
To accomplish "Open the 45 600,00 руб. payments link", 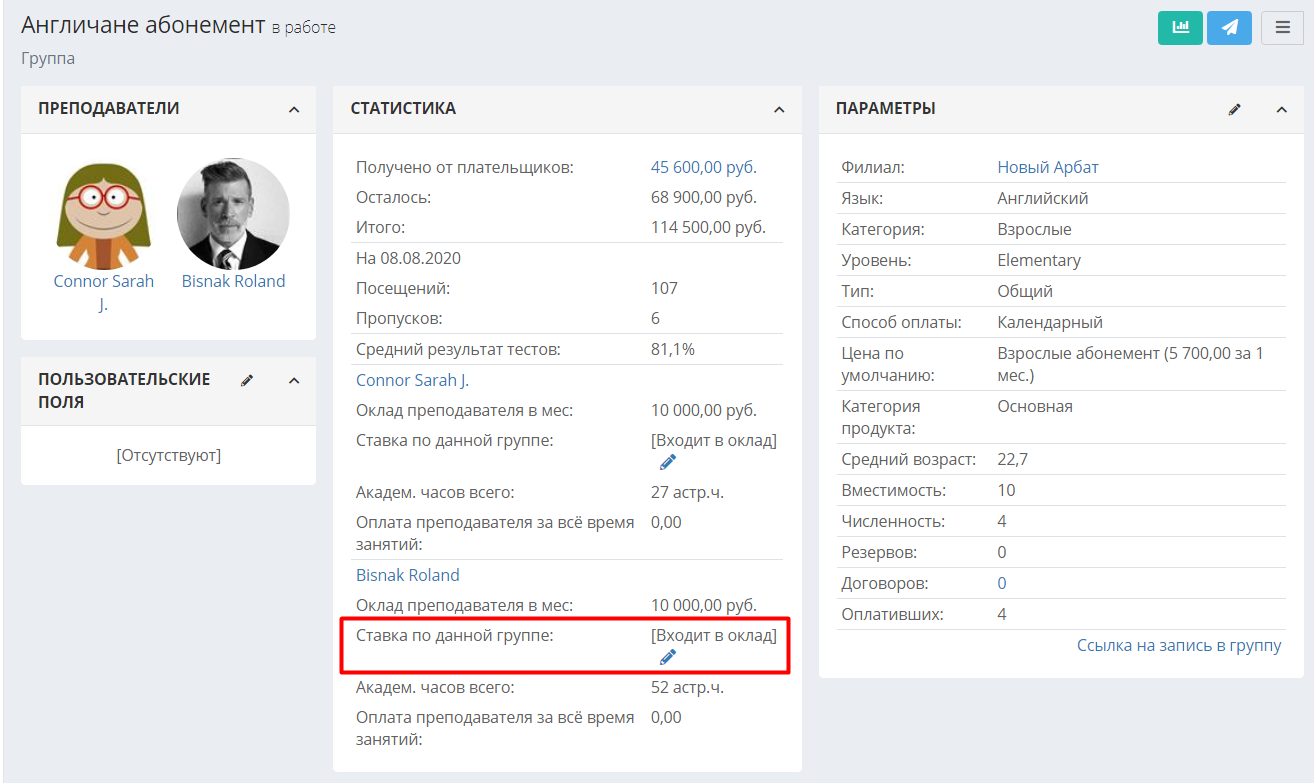I will point(704,167).
